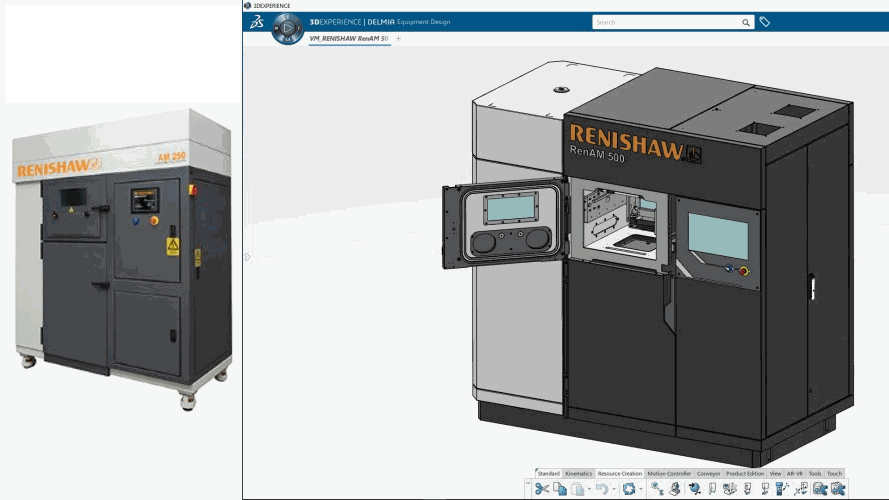Image resolution: width=889 pixels, height=500 pixels.
Task: Click inside the Search field
Action: pos(665,22)
